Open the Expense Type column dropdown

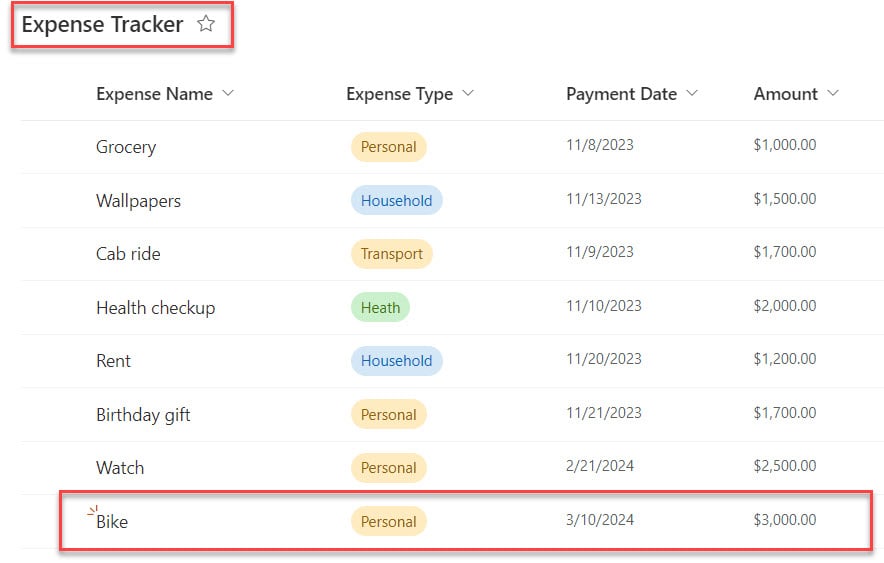468,93
